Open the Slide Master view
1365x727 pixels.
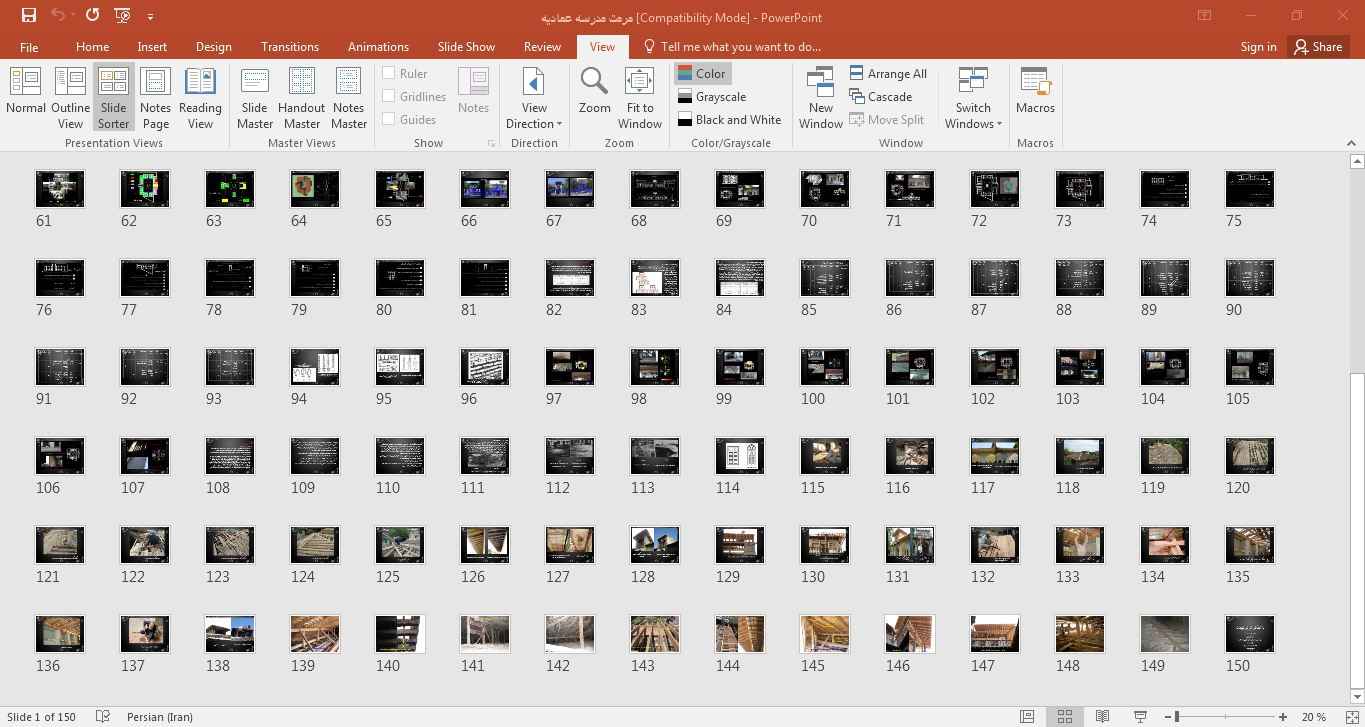point(255,96)
